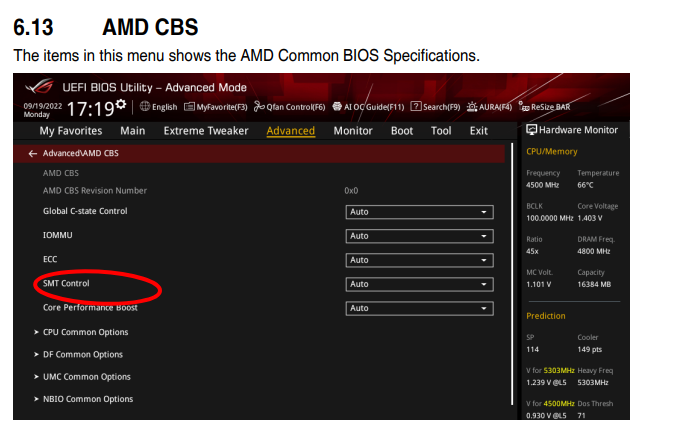Image resolution: width=674 pixels, height=437 pixels.
Task: Open My Favorites tab
Action: (x=71, y=131)
